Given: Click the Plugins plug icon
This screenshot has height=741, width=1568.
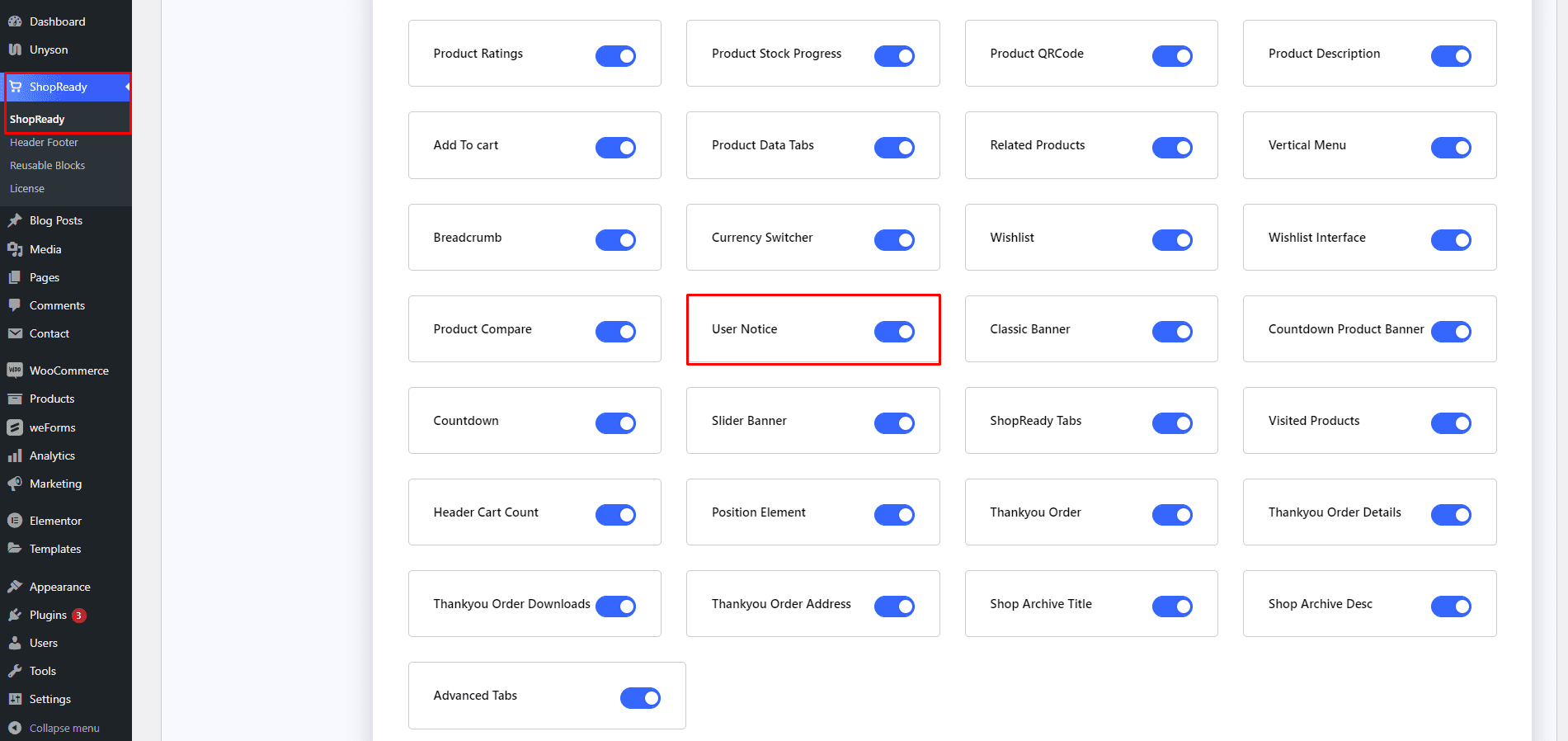Looking at the screenshot, I should click(15, 615).
